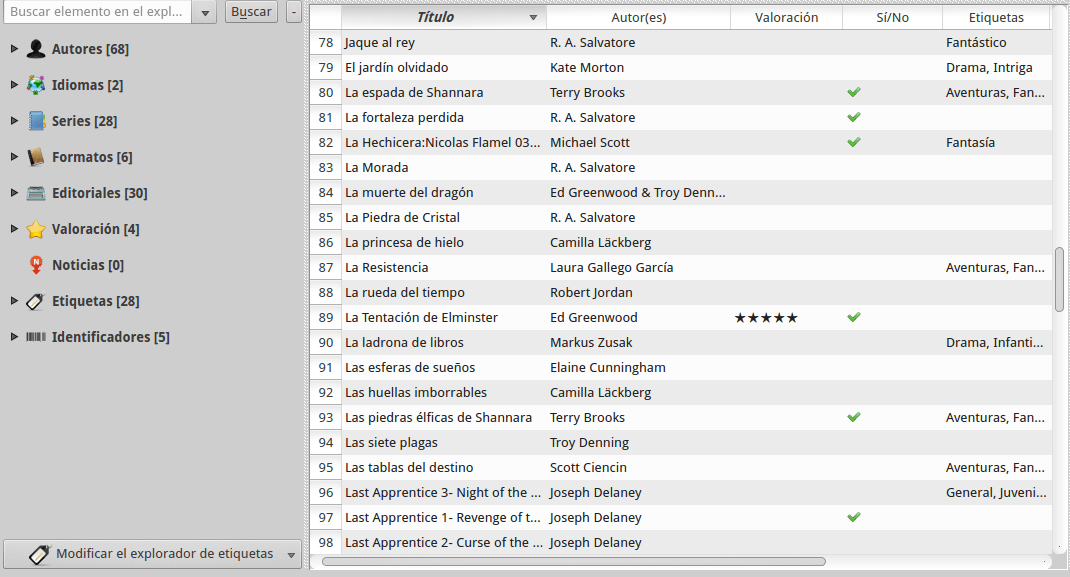1070x577 pixels.
Task: Sort by the Título column header
Action: click(435, 17)
